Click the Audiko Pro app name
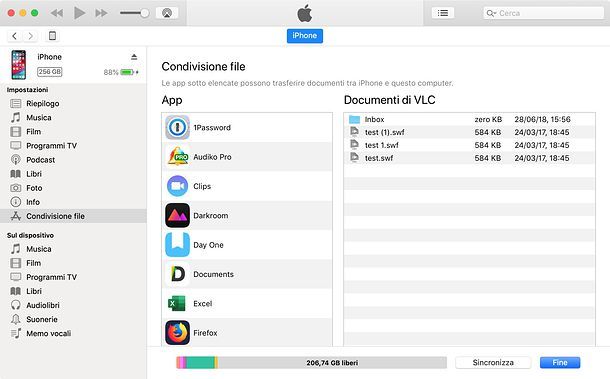The image size is (610, 379). pos(212,157)
